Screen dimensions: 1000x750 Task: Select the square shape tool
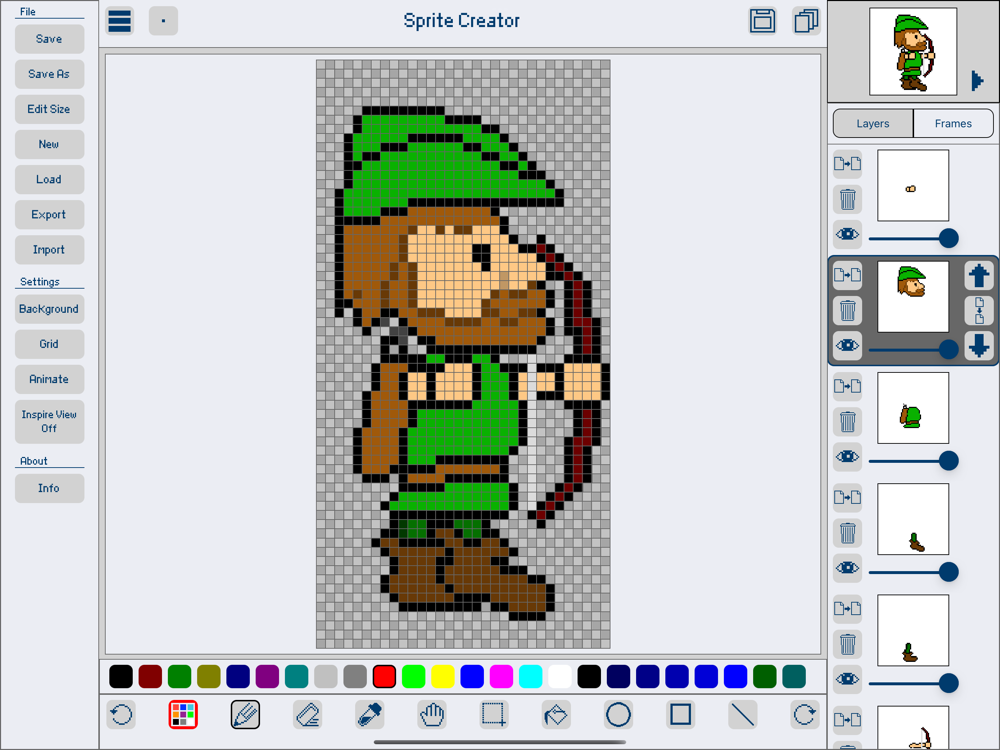tap(680, 714)
